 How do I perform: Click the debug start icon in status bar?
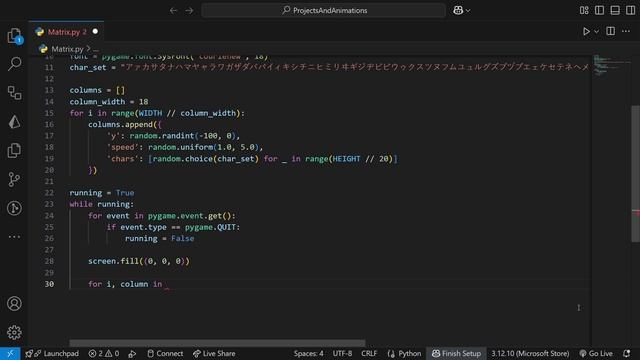point(132,353)
